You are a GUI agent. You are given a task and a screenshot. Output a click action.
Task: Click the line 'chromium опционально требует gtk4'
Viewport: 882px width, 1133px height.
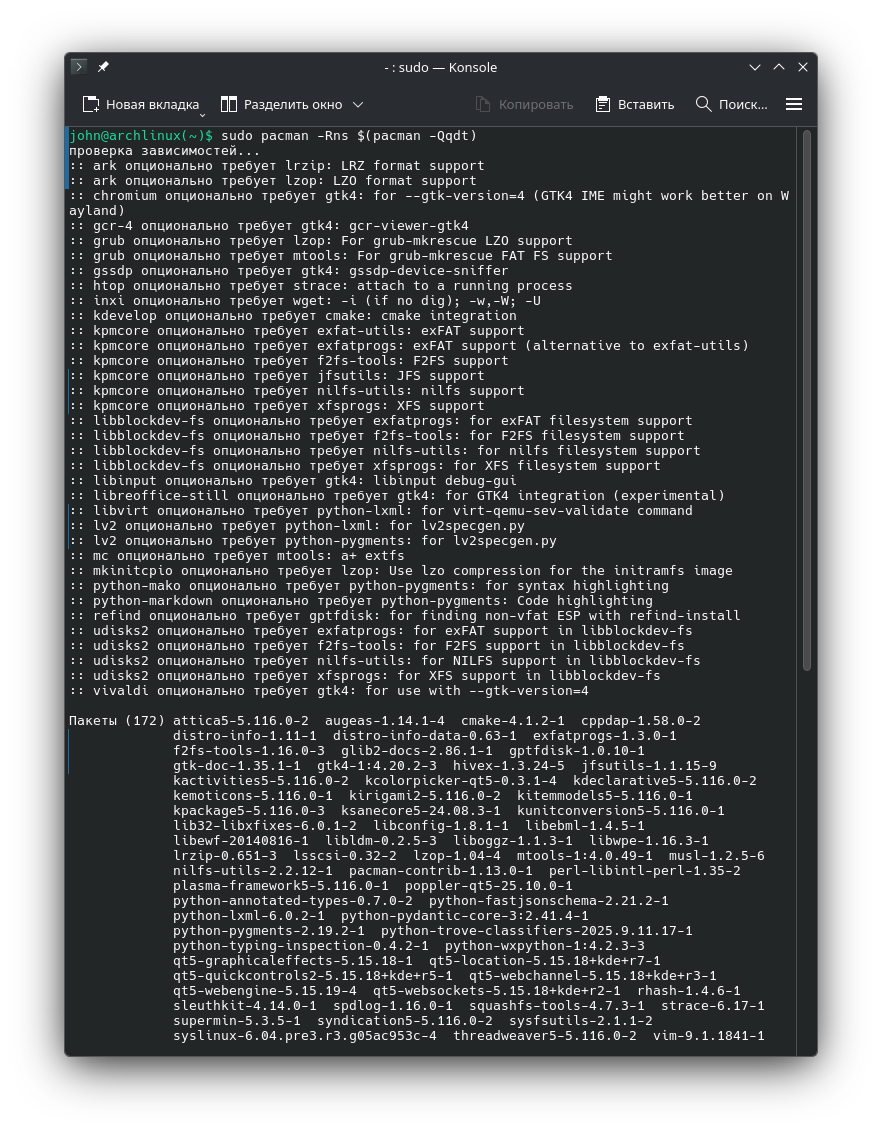click(429, 203)
